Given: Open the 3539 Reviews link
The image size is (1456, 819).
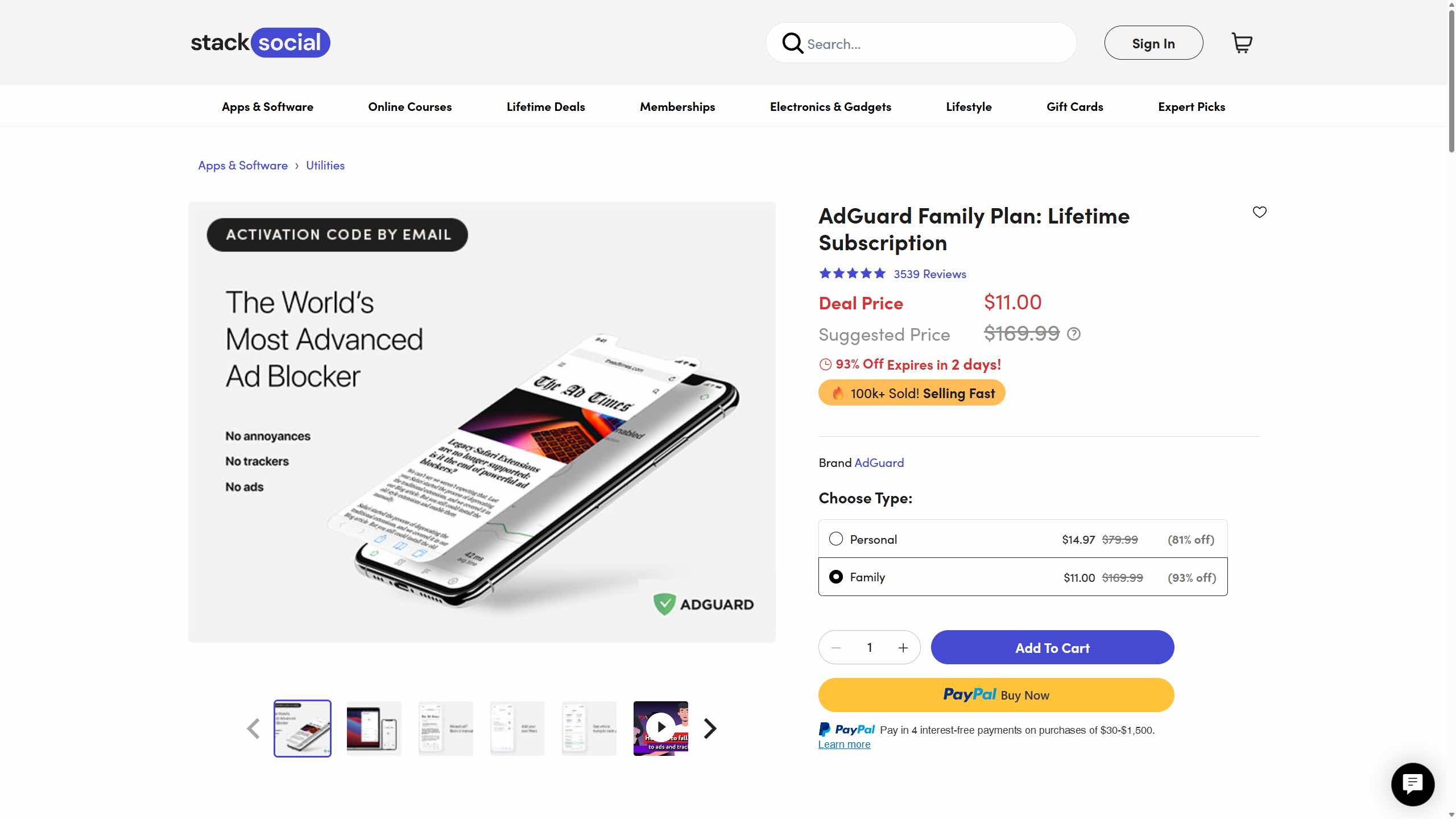Looking at the screenshot, I should pos(929,274).
